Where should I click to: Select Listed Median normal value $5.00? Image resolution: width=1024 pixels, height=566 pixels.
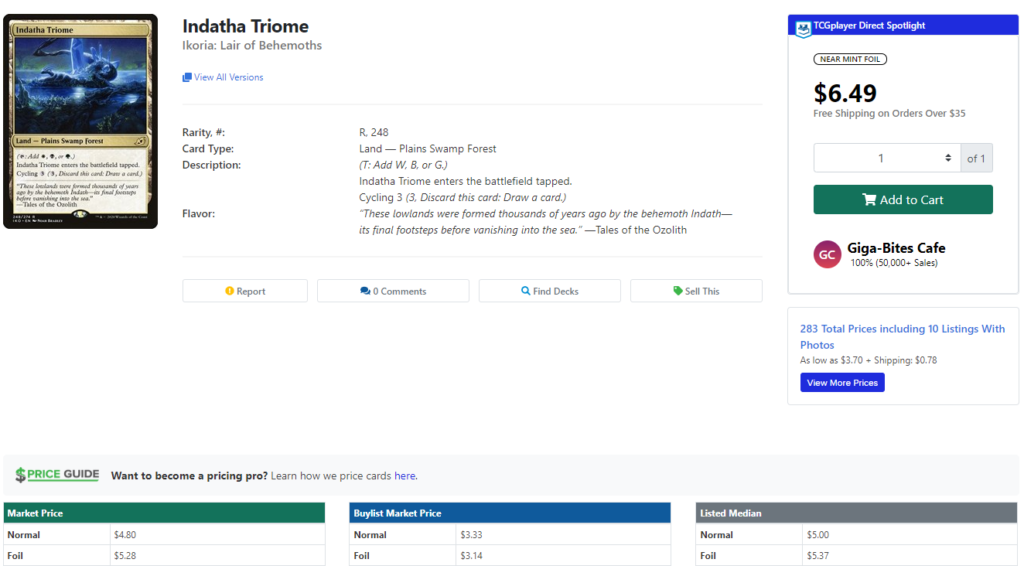pos(818,535)
